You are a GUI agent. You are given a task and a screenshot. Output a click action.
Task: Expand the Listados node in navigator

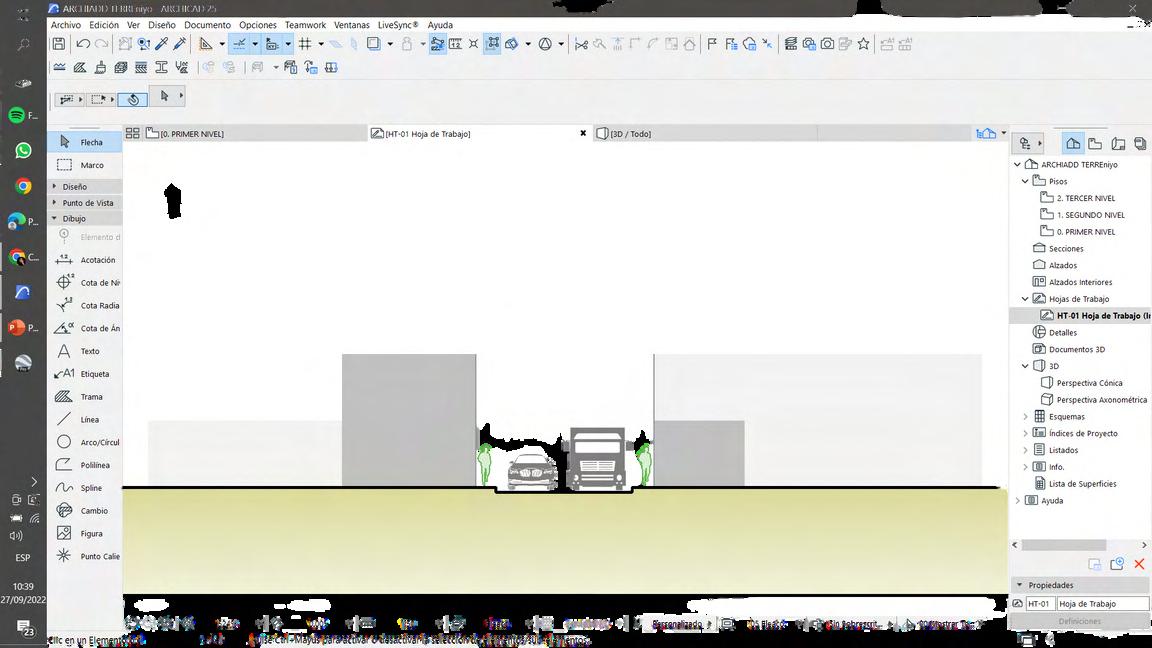(x=1026, y=450)
